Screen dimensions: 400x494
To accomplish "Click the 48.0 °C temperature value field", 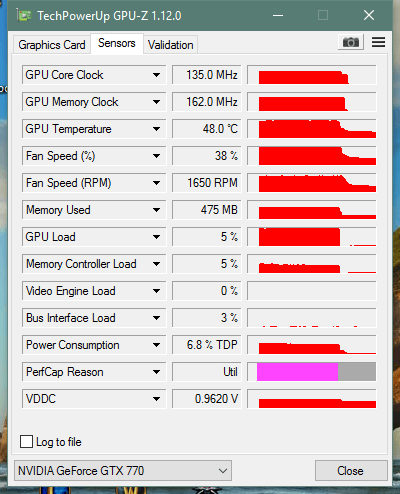I will (x=206, y=129).
